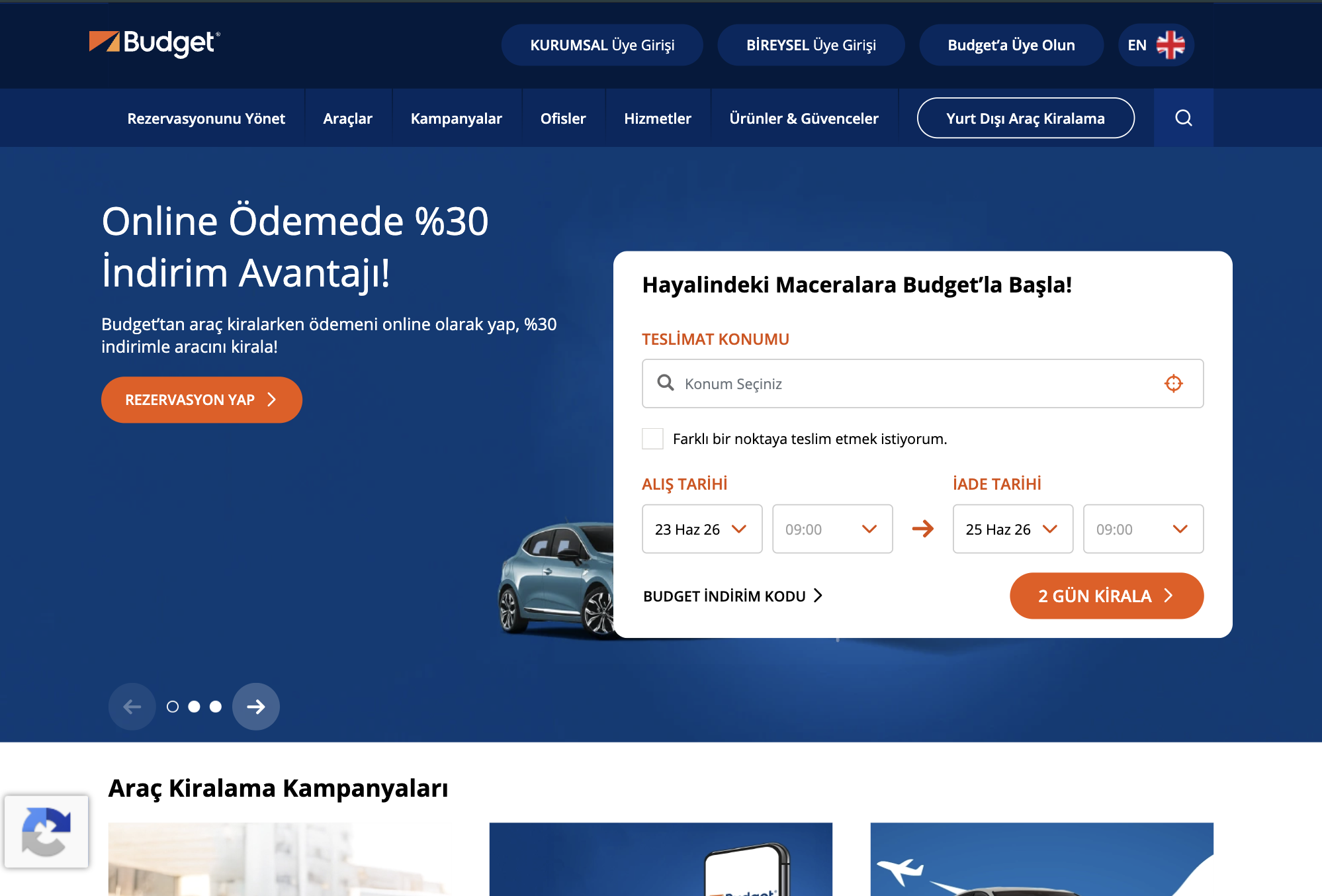Click Yurt Dışı Araç Kiralama button

click(1026, 118)
